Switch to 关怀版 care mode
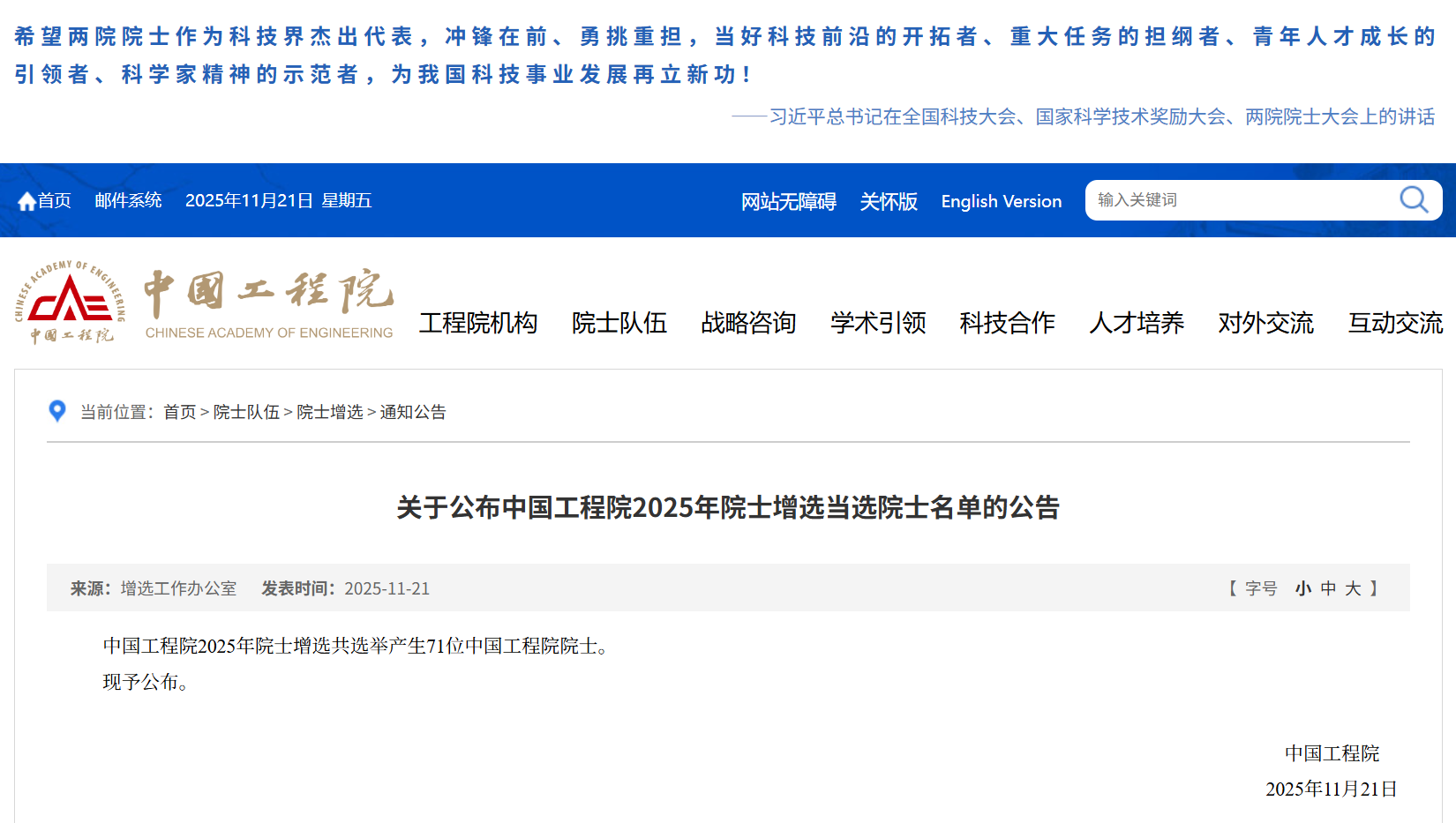The image size is (1456, 823). 889,201
